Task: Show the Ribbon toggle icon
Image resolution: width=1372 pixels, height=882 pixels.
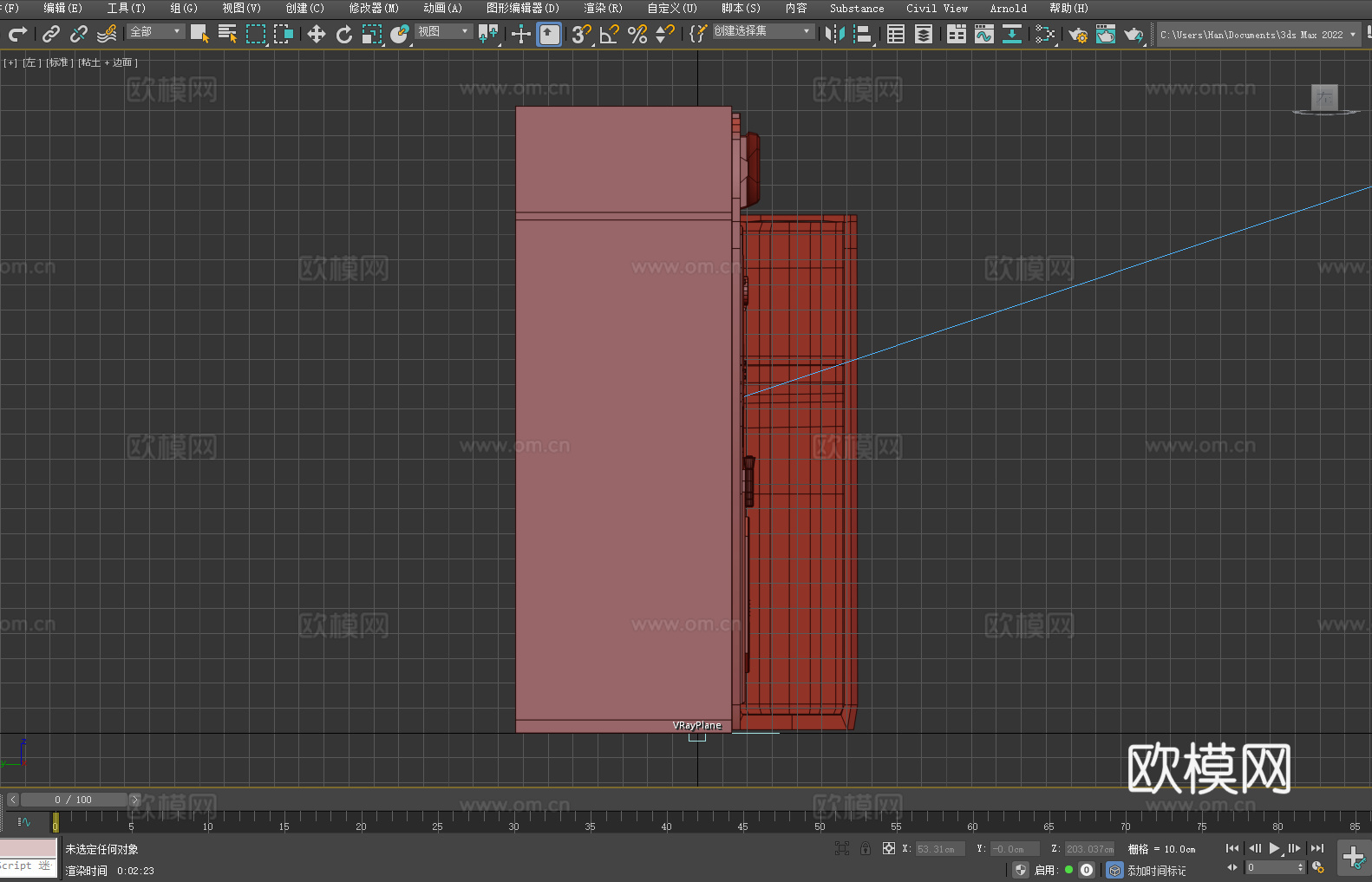Action: (x=957, y=34)
